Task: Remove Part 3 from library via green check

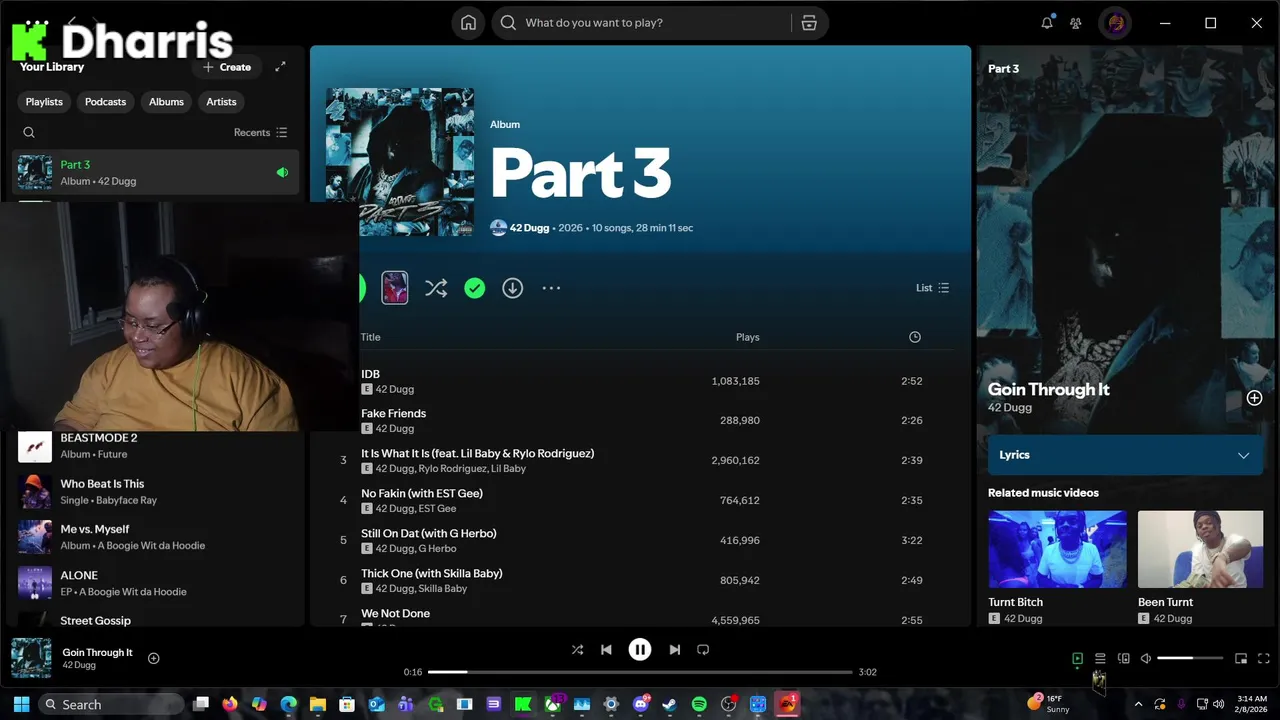Action: pos(475,288)
